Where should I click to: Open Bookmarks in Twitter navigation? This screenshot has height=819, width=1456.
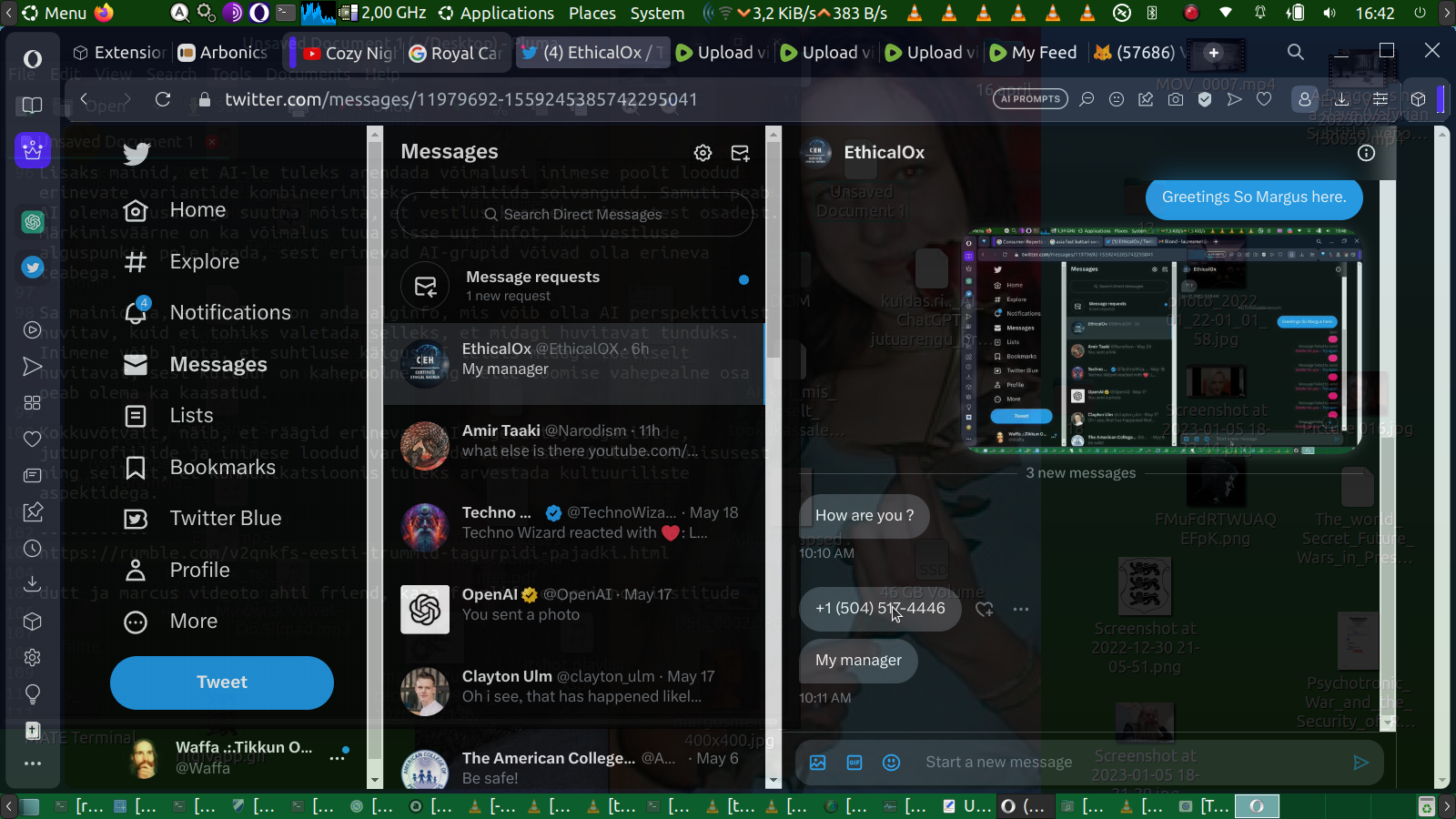(199, 468)
